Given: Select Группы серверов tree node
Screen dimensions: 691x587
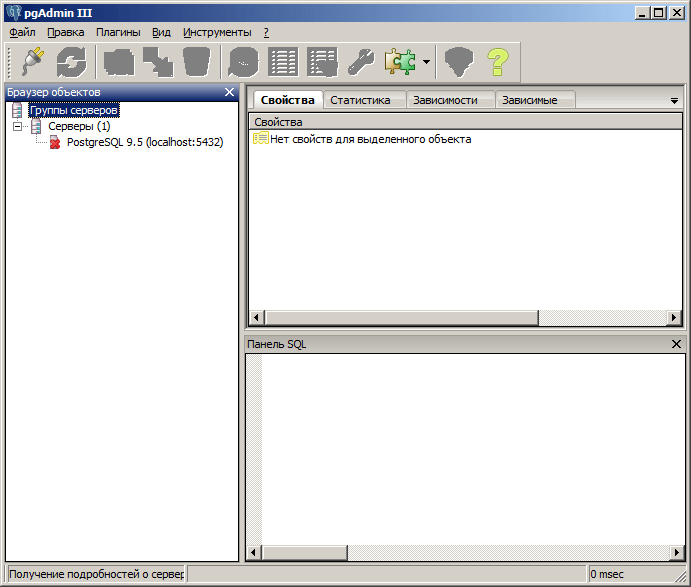Looking at the screenshot, I should click(74, 110).
